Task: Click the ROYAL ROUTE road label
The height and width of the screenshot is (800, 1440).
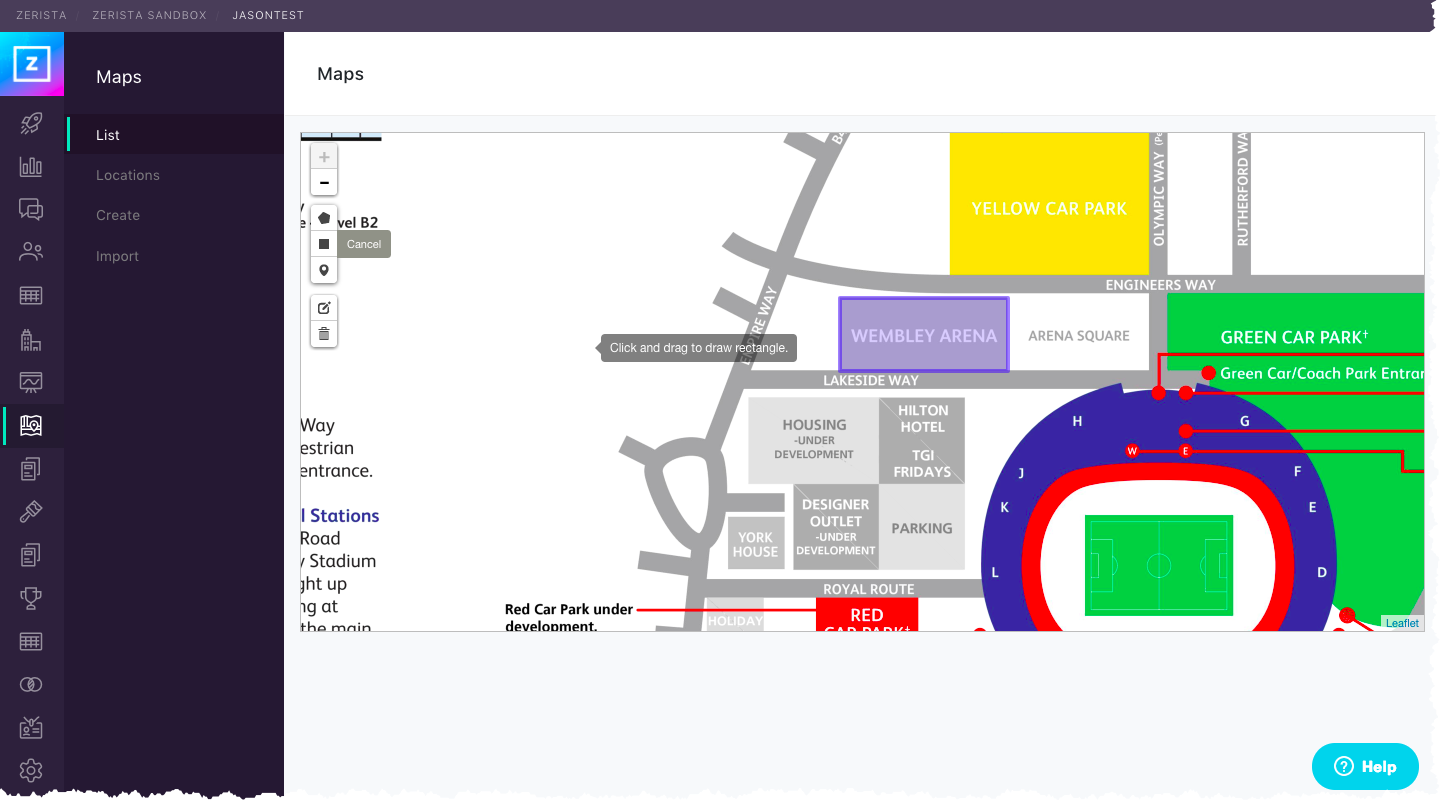Action: (868, 589)
